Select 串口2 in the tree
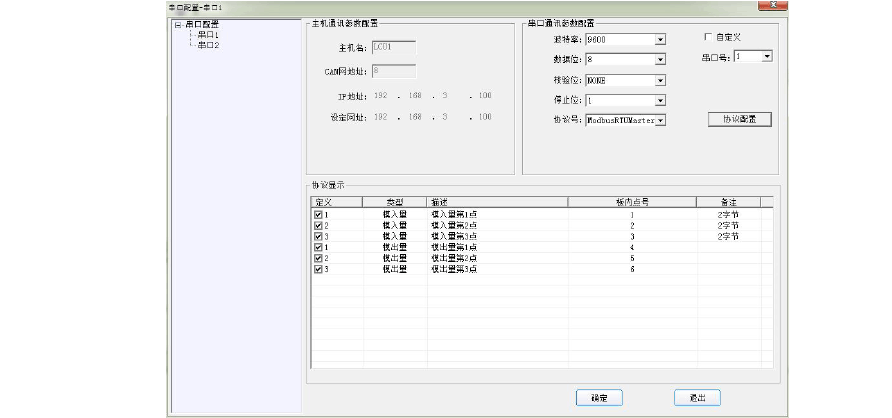The width and height of the screenshot is (892, 418). [207, 45]
